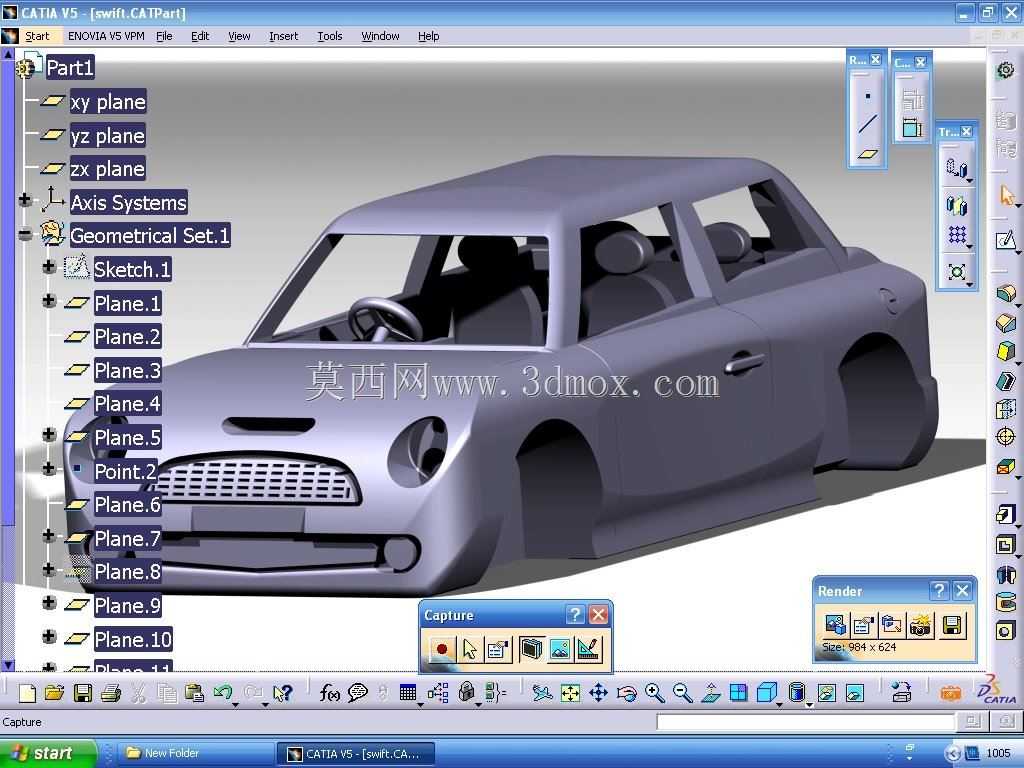Open the Insert menu

[x=283, y=36]
